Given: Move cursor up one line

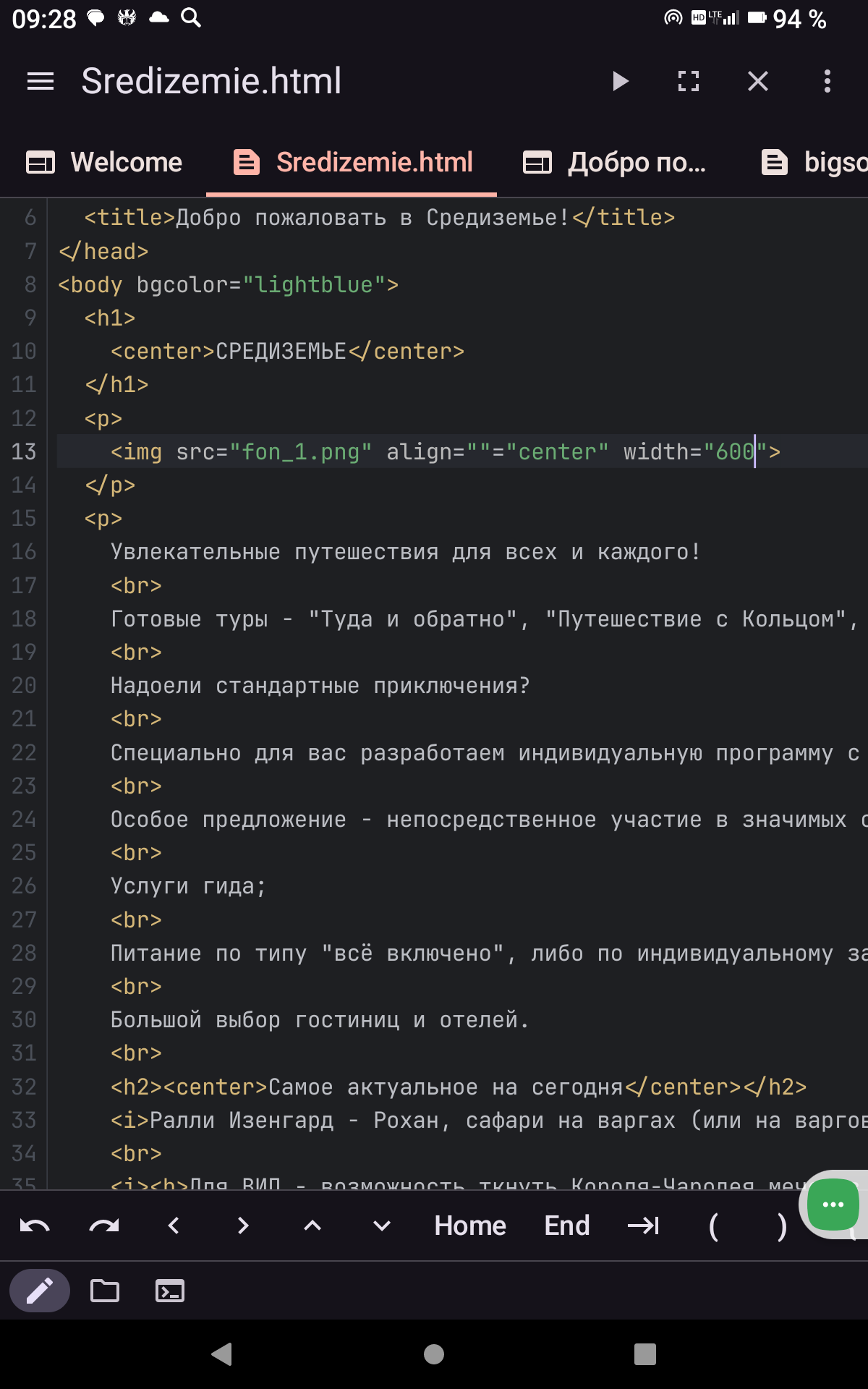Looking at the screenshot, I should [312, 1226].
